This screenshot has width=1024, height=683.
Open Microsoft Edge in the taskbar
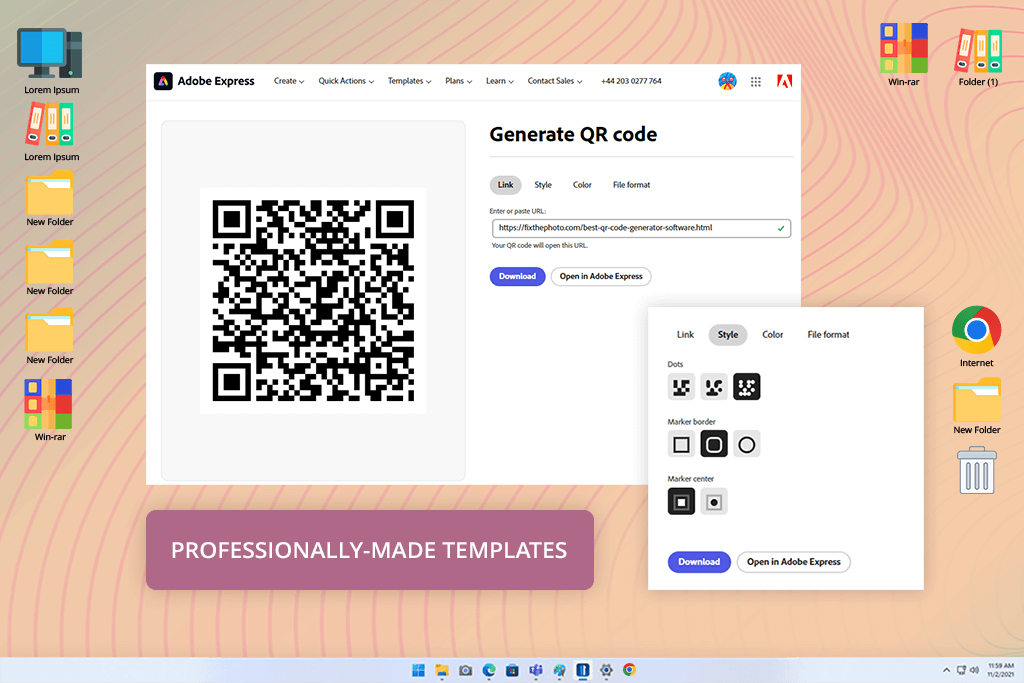click(488, 670)
